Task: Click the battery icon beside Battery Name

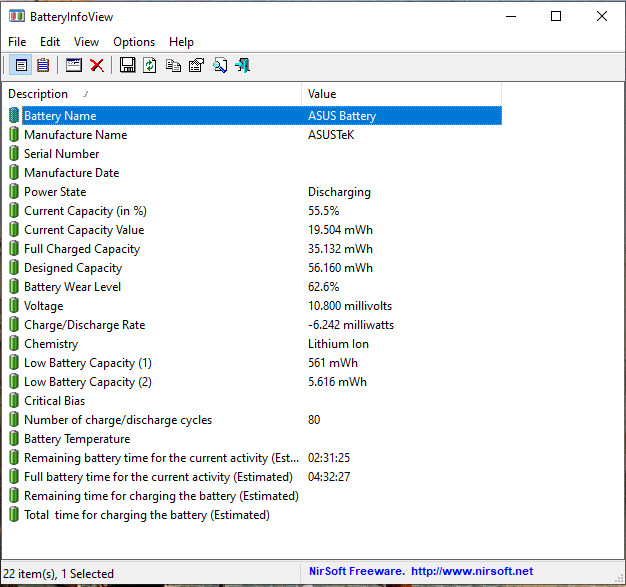Action: (x=14, y=115)
